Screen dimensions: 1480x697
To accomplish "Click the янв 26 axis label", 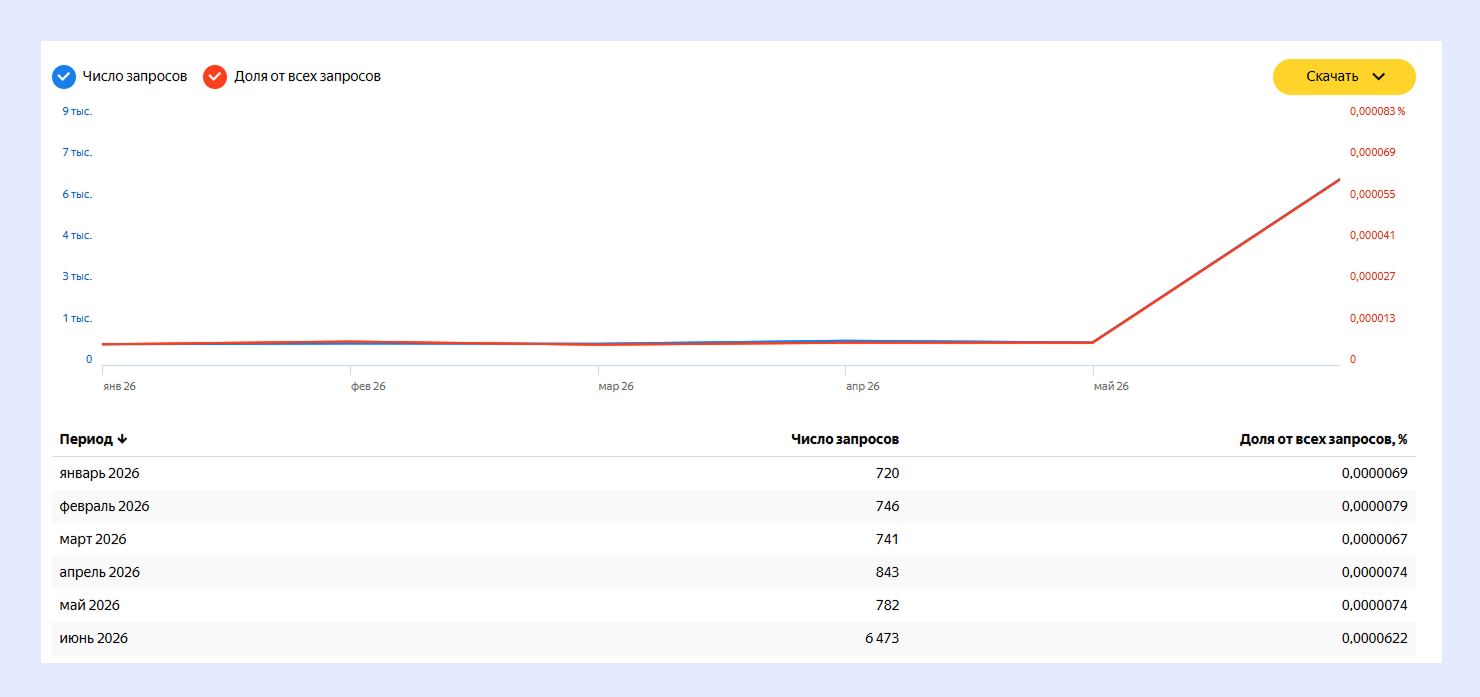I will [119, 386].
